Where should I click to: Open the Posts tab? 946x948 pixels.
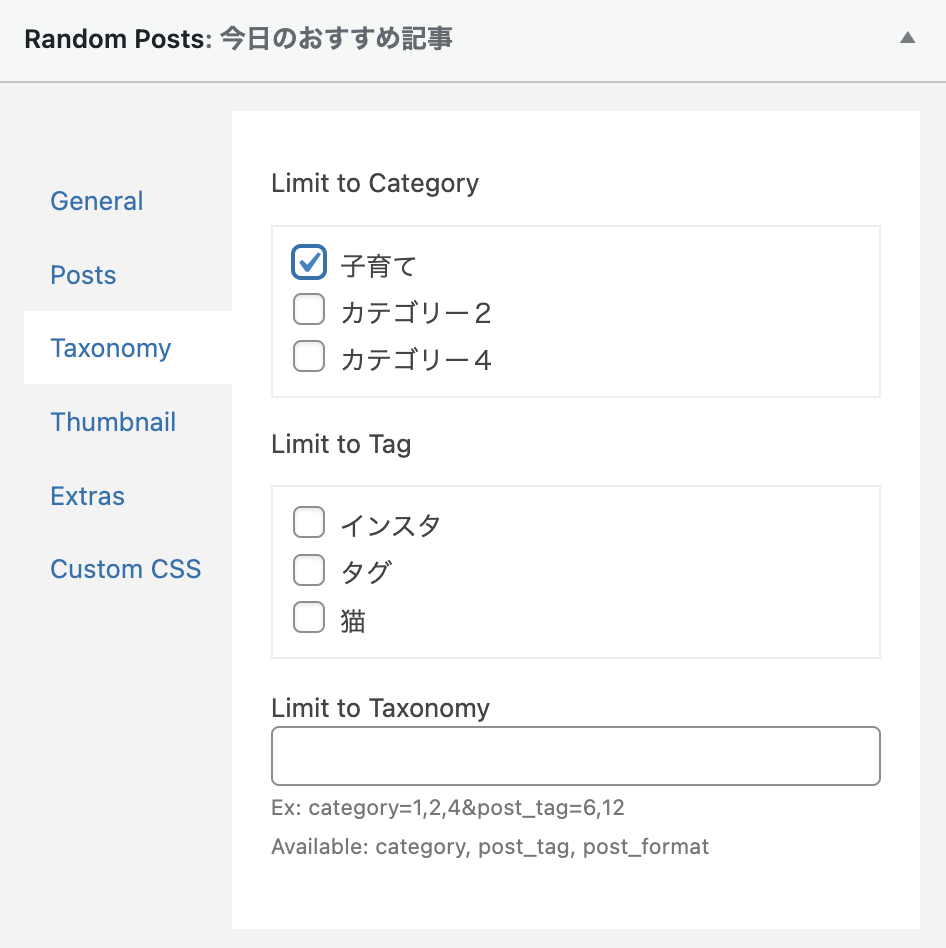[83, 275]
